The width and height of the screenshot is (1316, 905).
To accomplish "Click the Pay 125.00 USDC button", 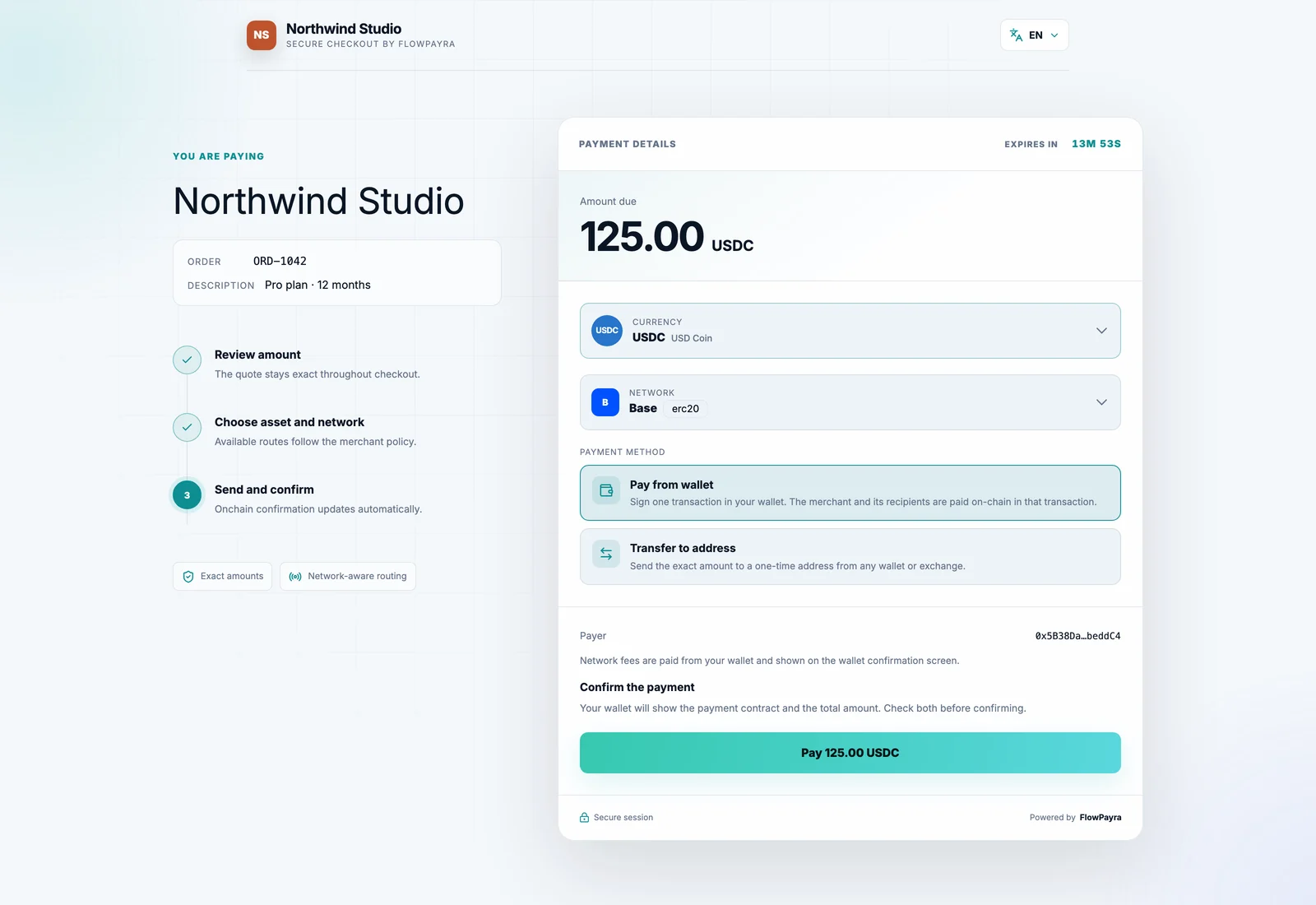I will [x=850, y=753].
